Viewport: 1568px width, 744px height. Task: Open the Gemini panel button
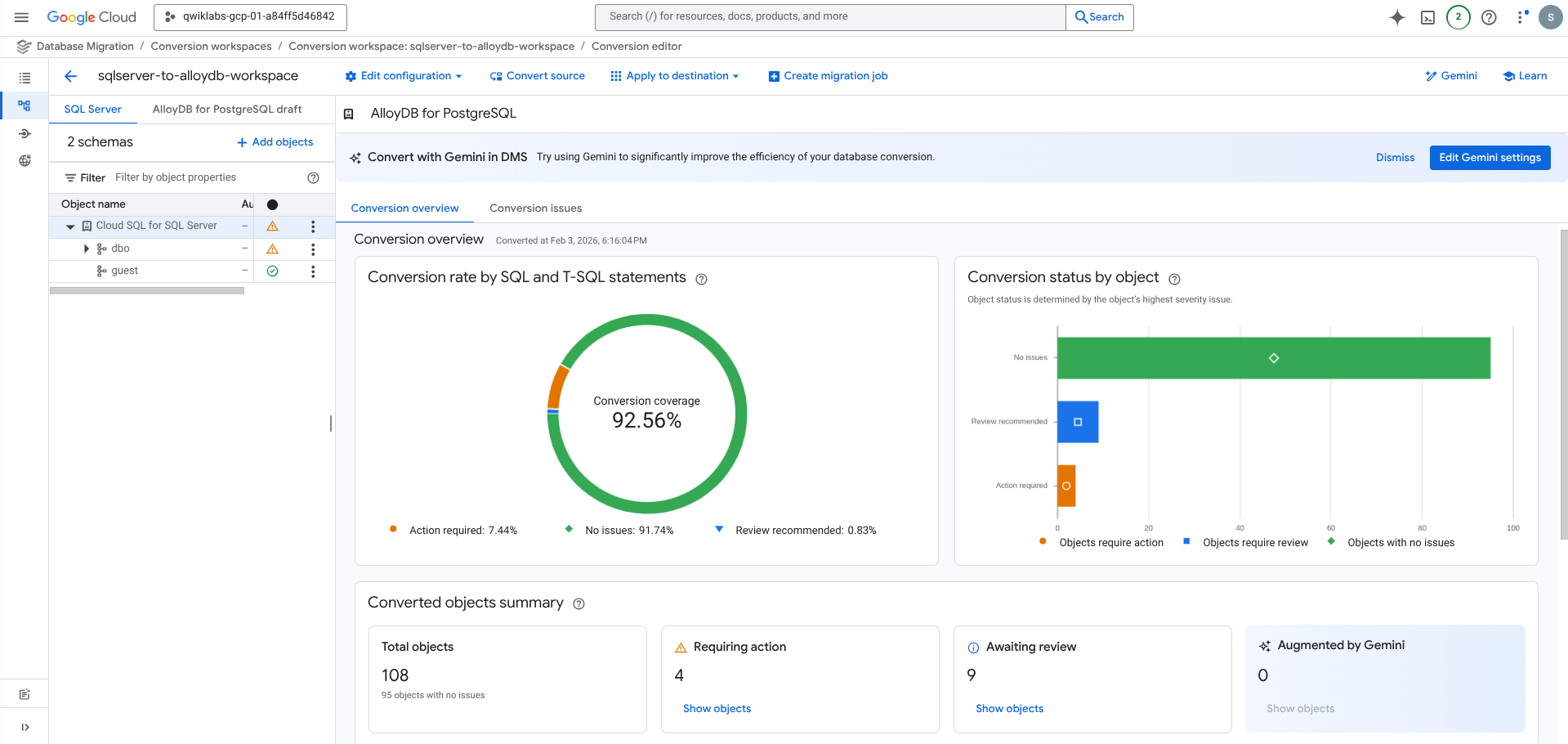pyautogui.click(x=1451, y=76)
